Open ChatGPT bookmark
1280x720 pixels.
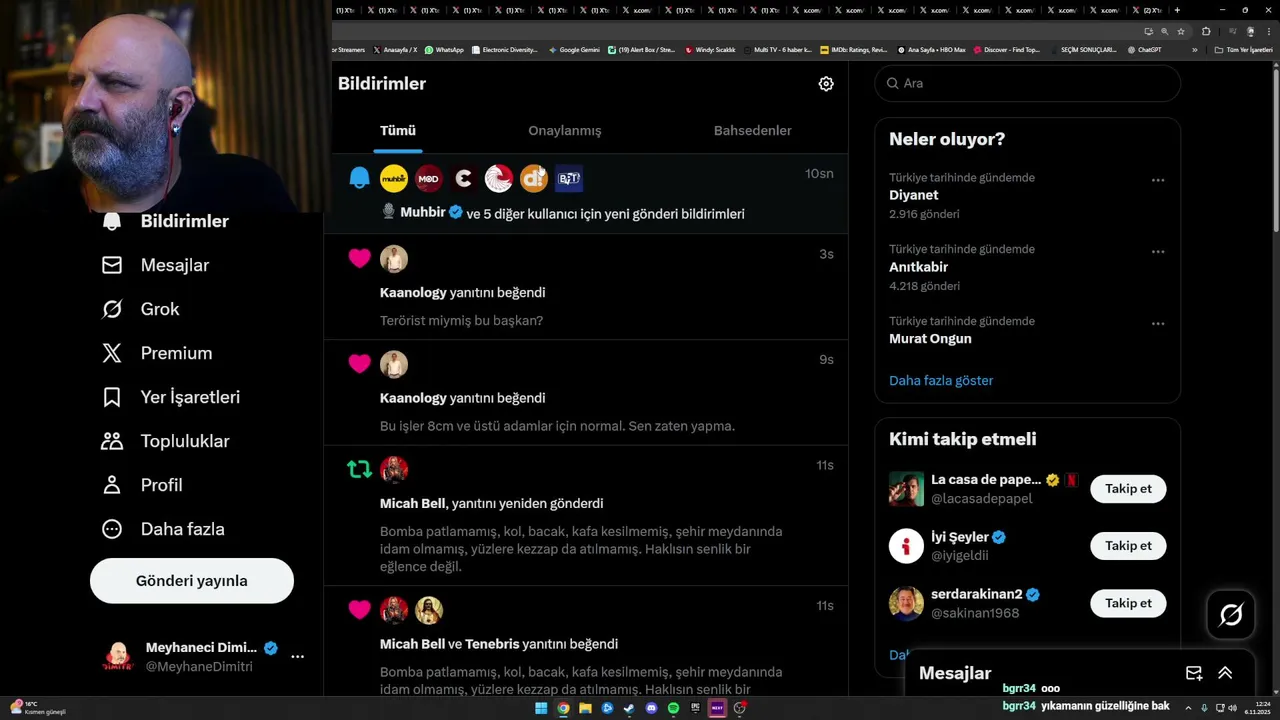point(1144,50)
